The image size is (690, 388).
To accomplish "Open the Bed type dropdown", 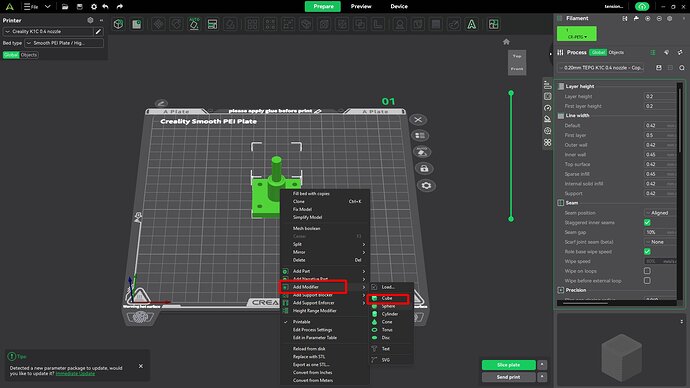I will click(64, 43).
